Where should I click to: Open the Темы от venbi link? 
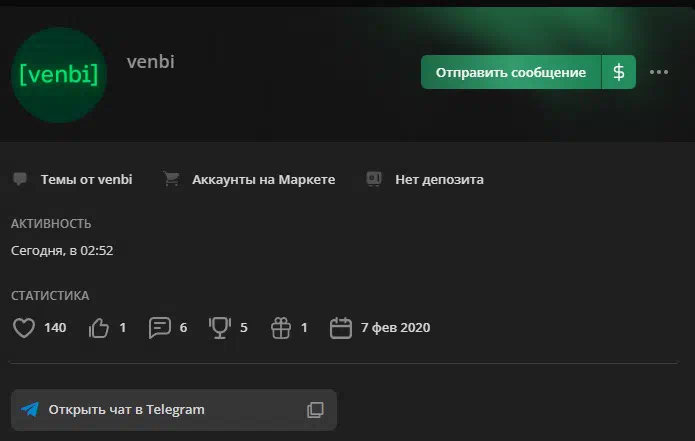(x=86, y=180)
